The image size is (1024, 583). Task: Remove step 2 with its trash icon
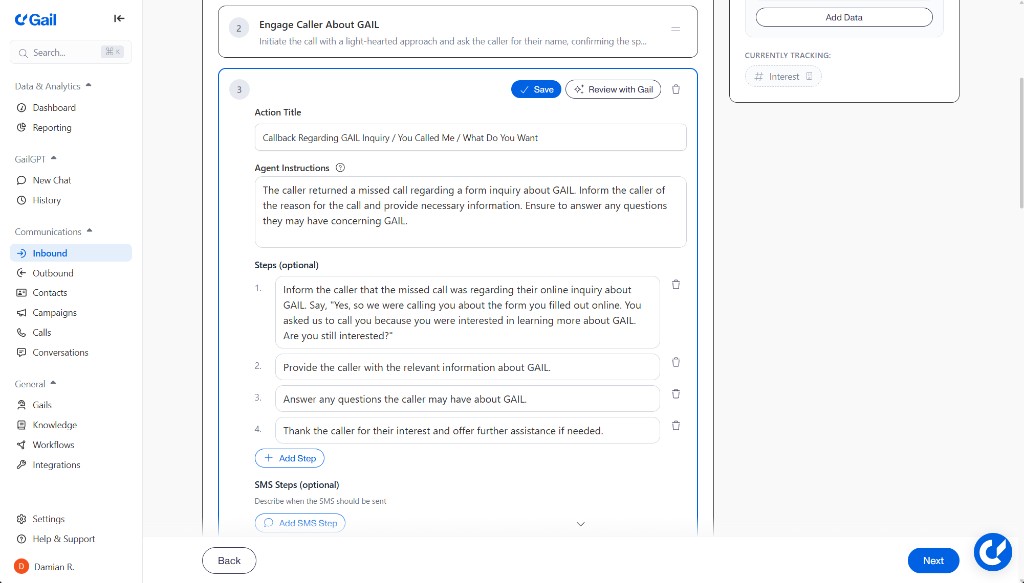click(x=676, y=362)
